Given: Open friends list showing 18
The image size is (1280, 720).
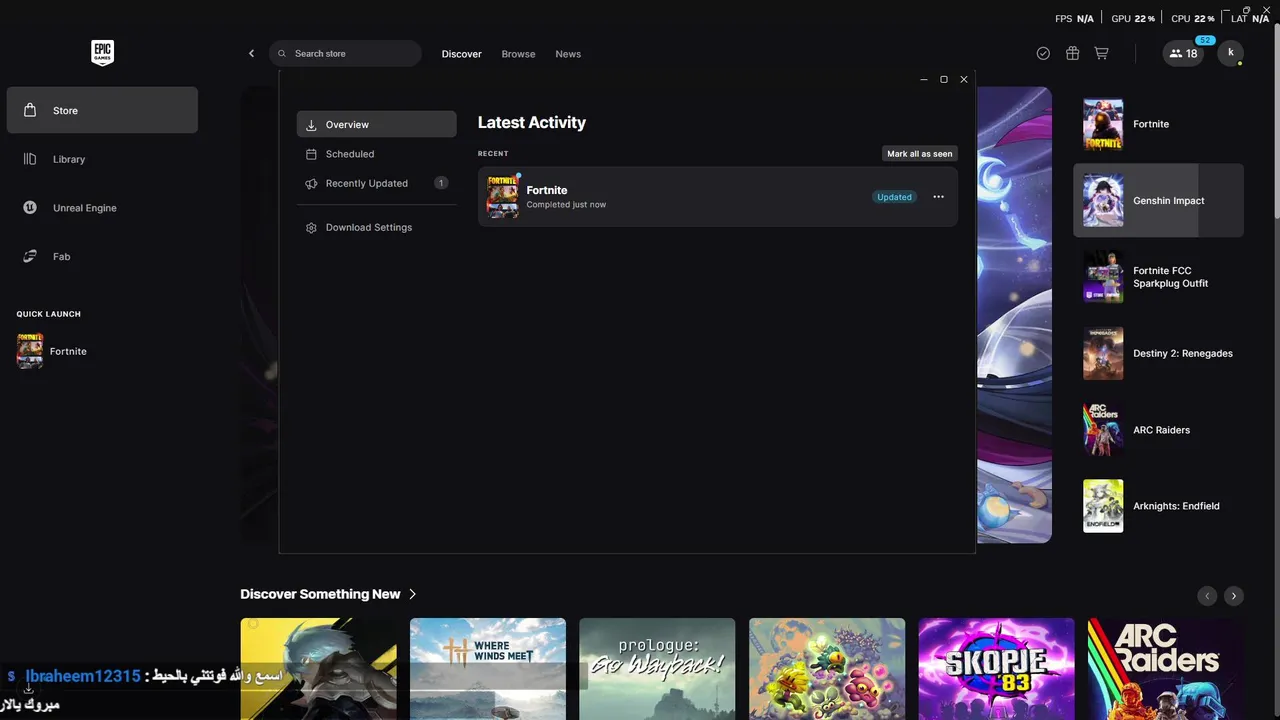Looking at the screenshot, I should click(1183, 53).
